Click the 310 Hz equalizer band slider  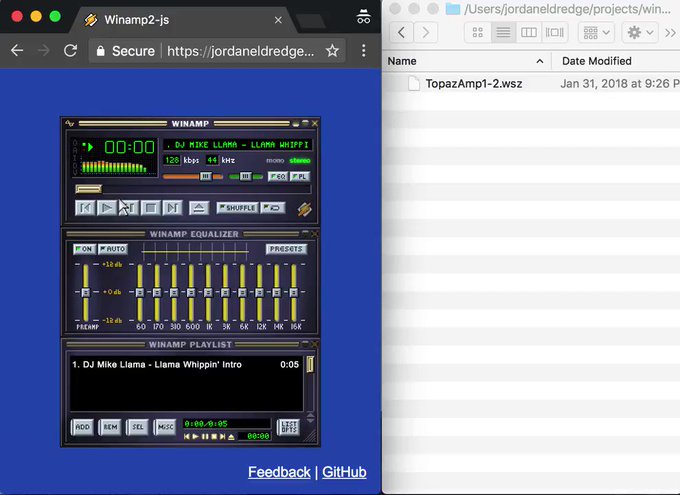[174, 292]
